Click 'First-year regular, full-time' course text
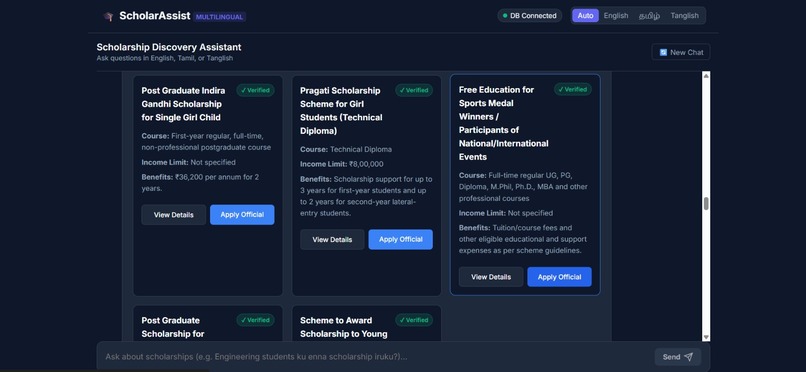The image size is (806, 372). pos(206,142)
